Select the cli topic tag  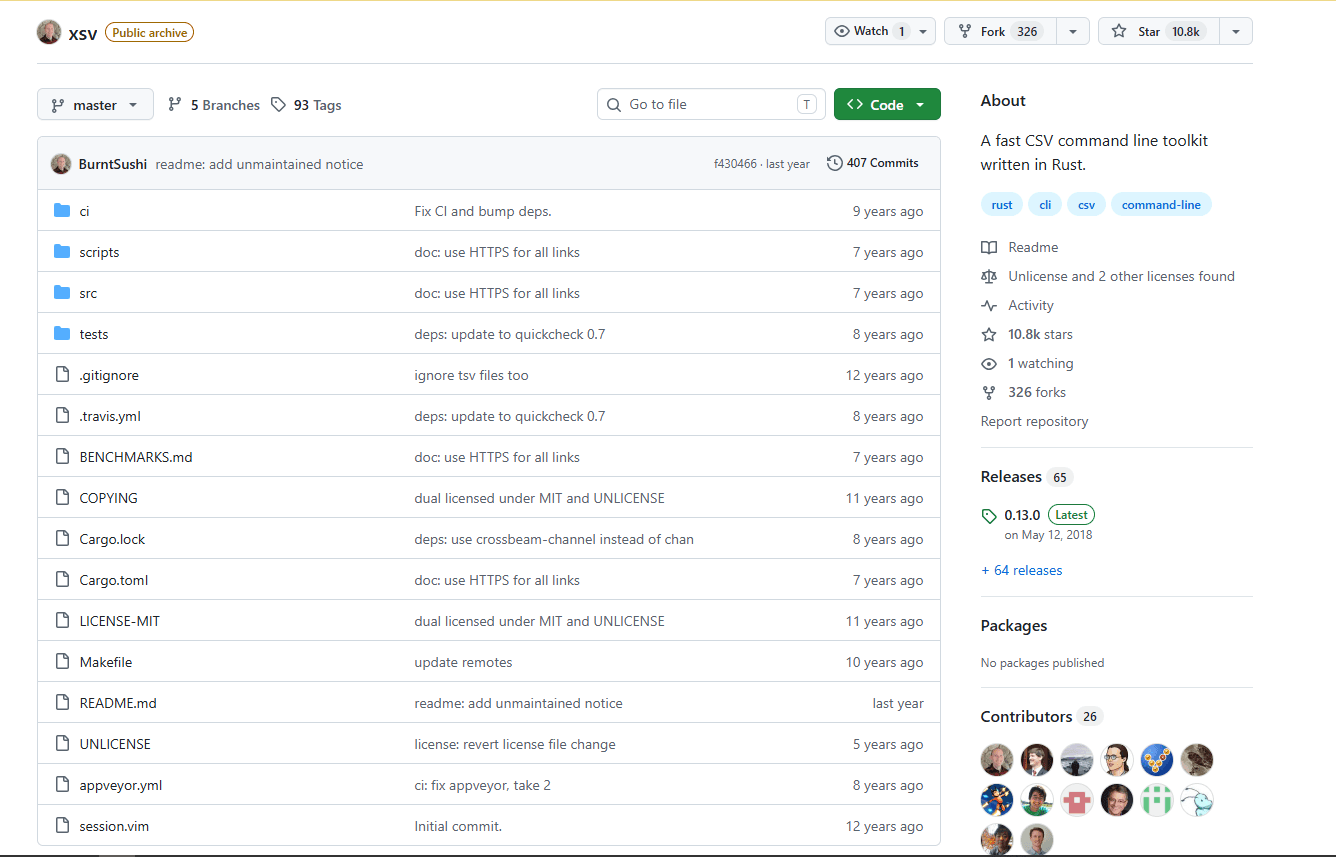coord(1045,205)
